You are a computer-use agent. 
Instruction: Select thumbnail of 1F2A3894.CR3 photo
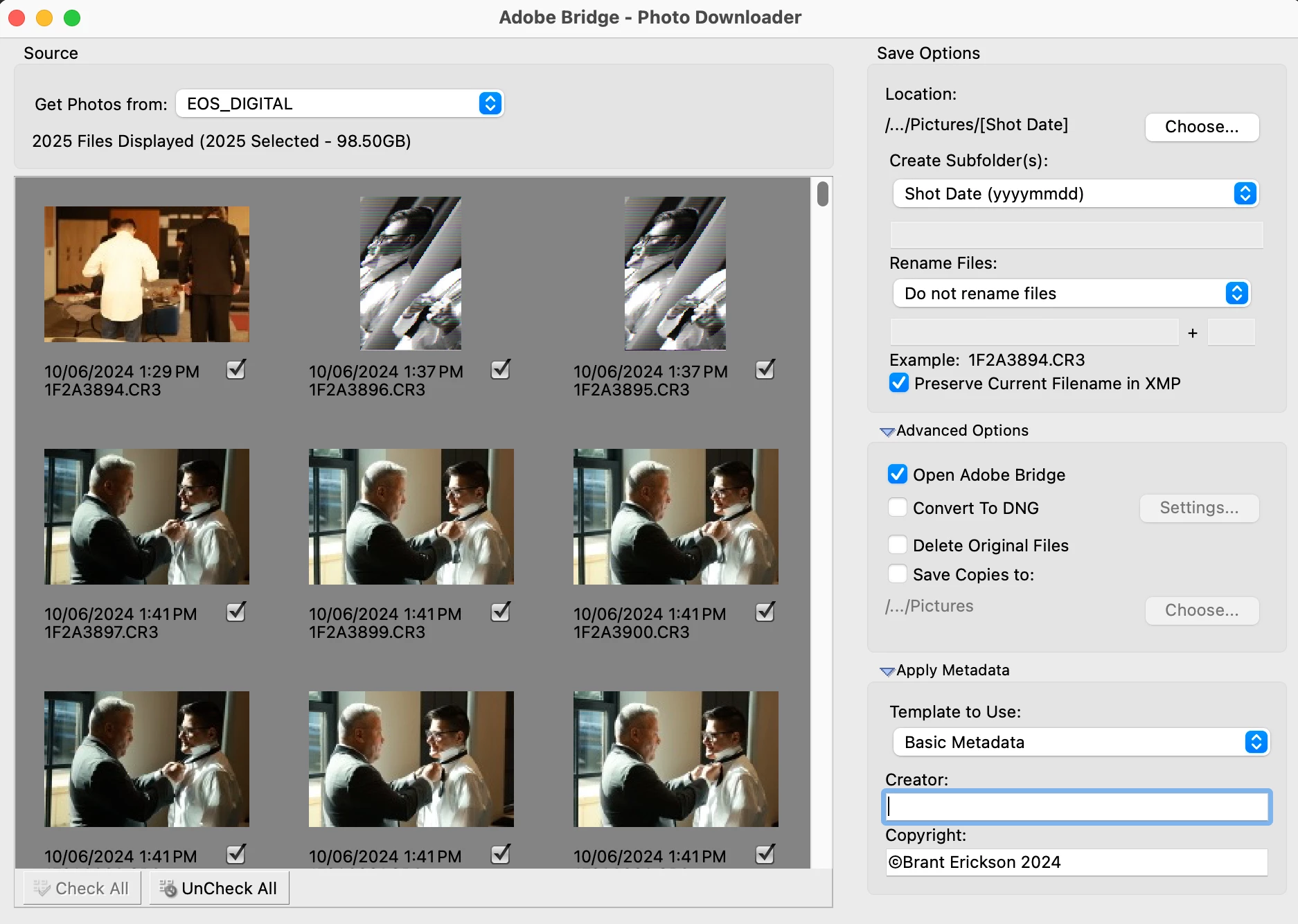[147, 274]
